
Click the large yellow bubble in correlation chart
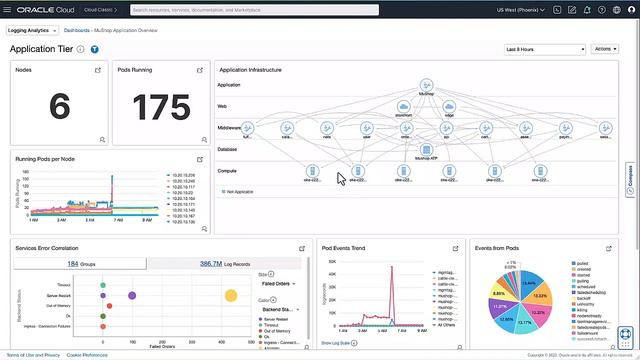point(231,296)
